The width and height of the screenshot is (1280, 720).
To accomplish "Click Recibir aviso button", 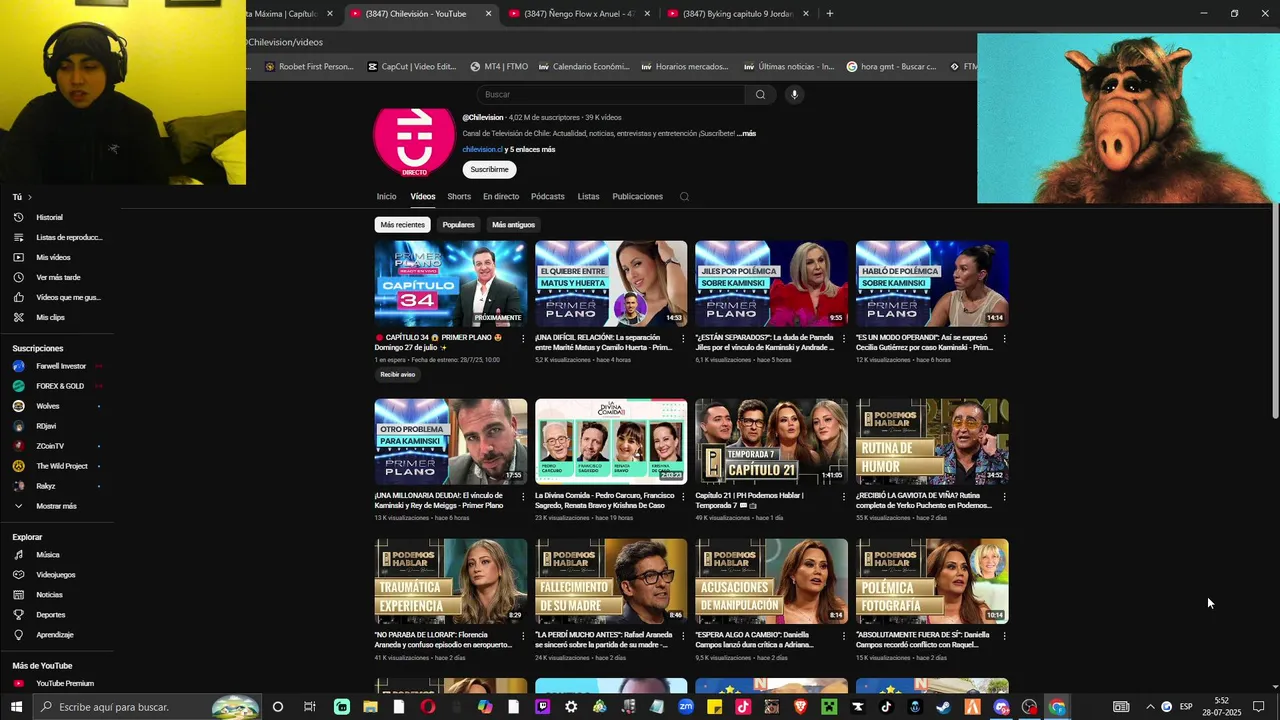I will [x=397, y=375].
